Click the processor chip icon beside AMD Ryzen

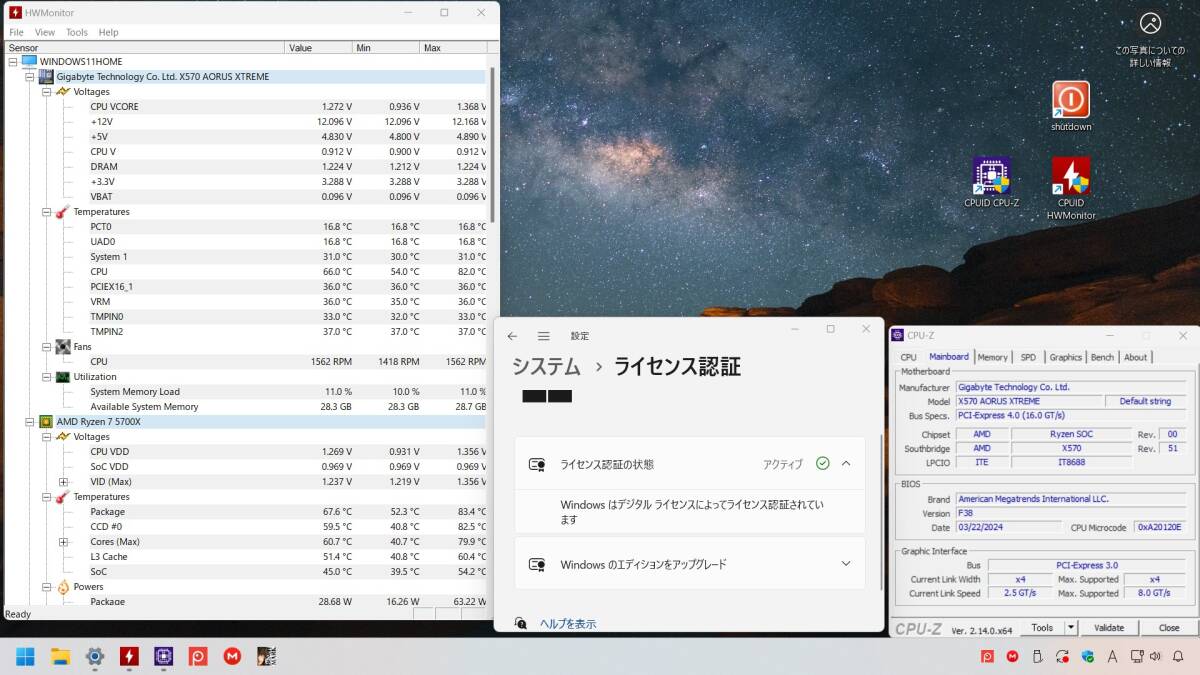pyautogui.click(x=46, y=421)
